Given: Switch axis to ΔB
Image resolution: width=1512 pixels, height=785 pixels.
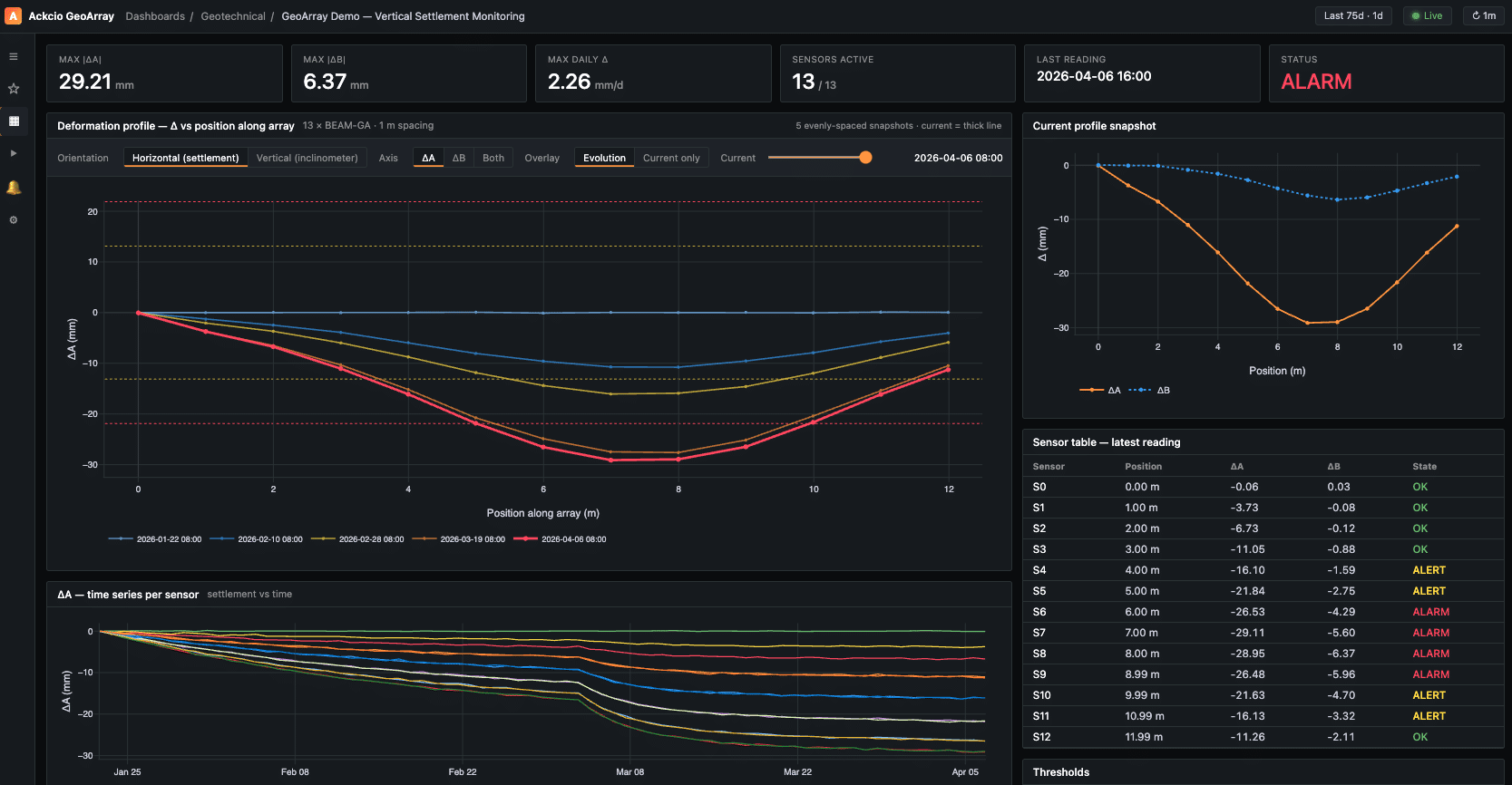Looking at the screenshot, I should [x=459, y=158].
